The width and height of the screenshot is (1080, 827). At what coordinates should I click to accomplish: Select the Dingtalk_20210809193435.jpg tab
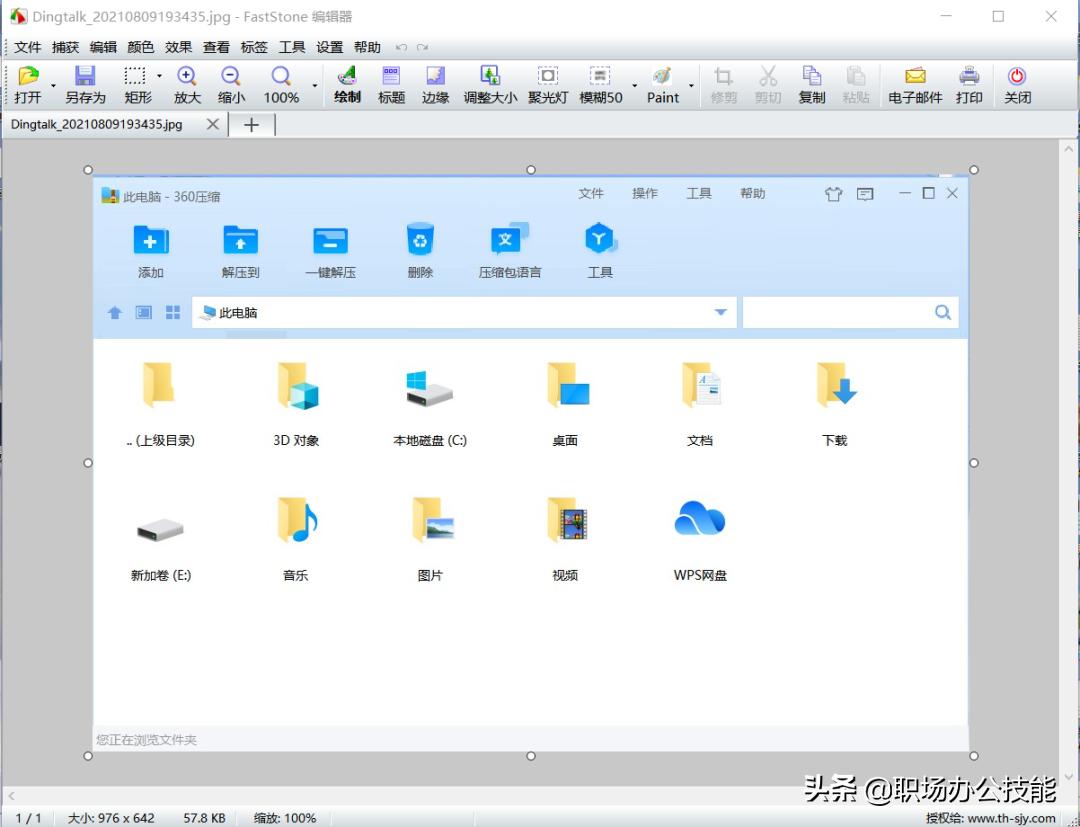tap(96, 125)
